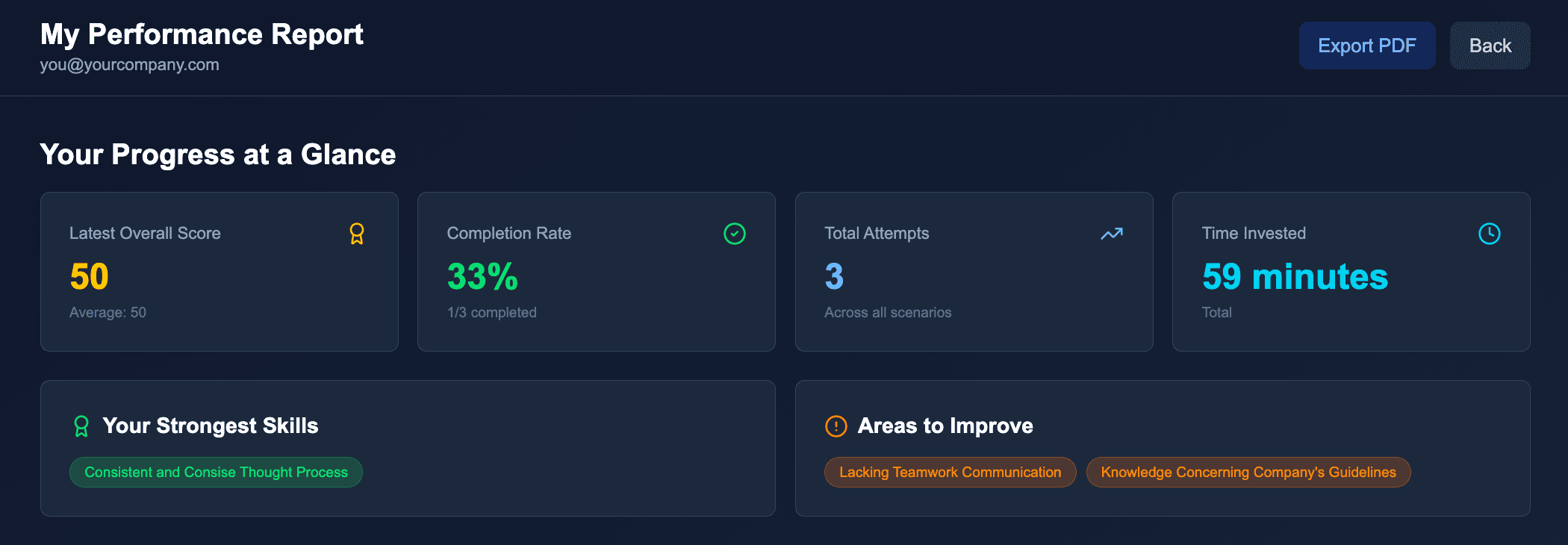Click the Your Progress at a Glance heading
The image size is (1568, 545).
[218, 155]
